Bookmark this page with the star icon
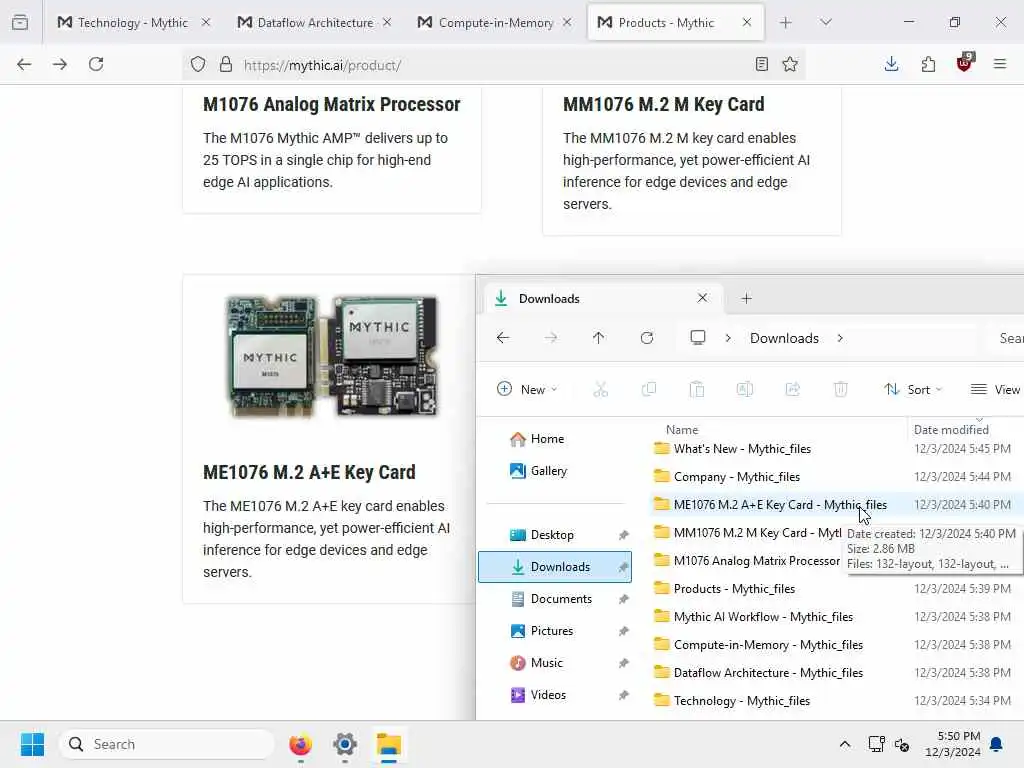Screen dimensions: 1024x768 click(790, 64)
